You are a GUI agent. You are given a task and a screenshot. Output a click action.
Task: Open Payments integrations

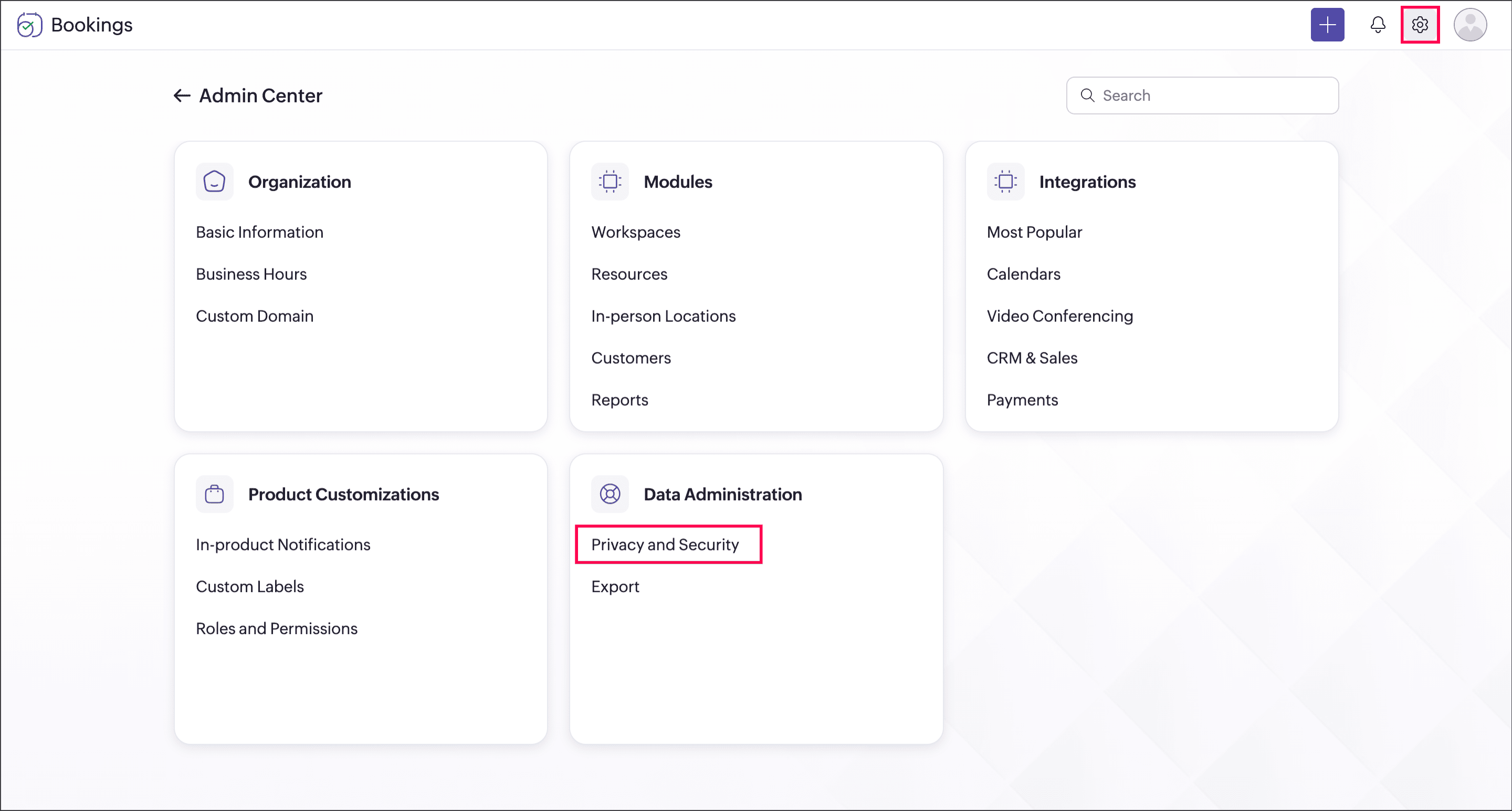(x=1023, y=400)
